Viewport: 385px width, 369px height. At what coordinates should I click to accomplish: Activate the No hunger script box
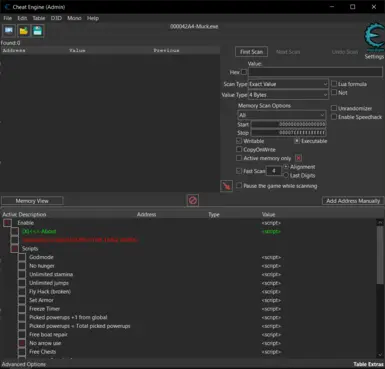click(22, 266)
